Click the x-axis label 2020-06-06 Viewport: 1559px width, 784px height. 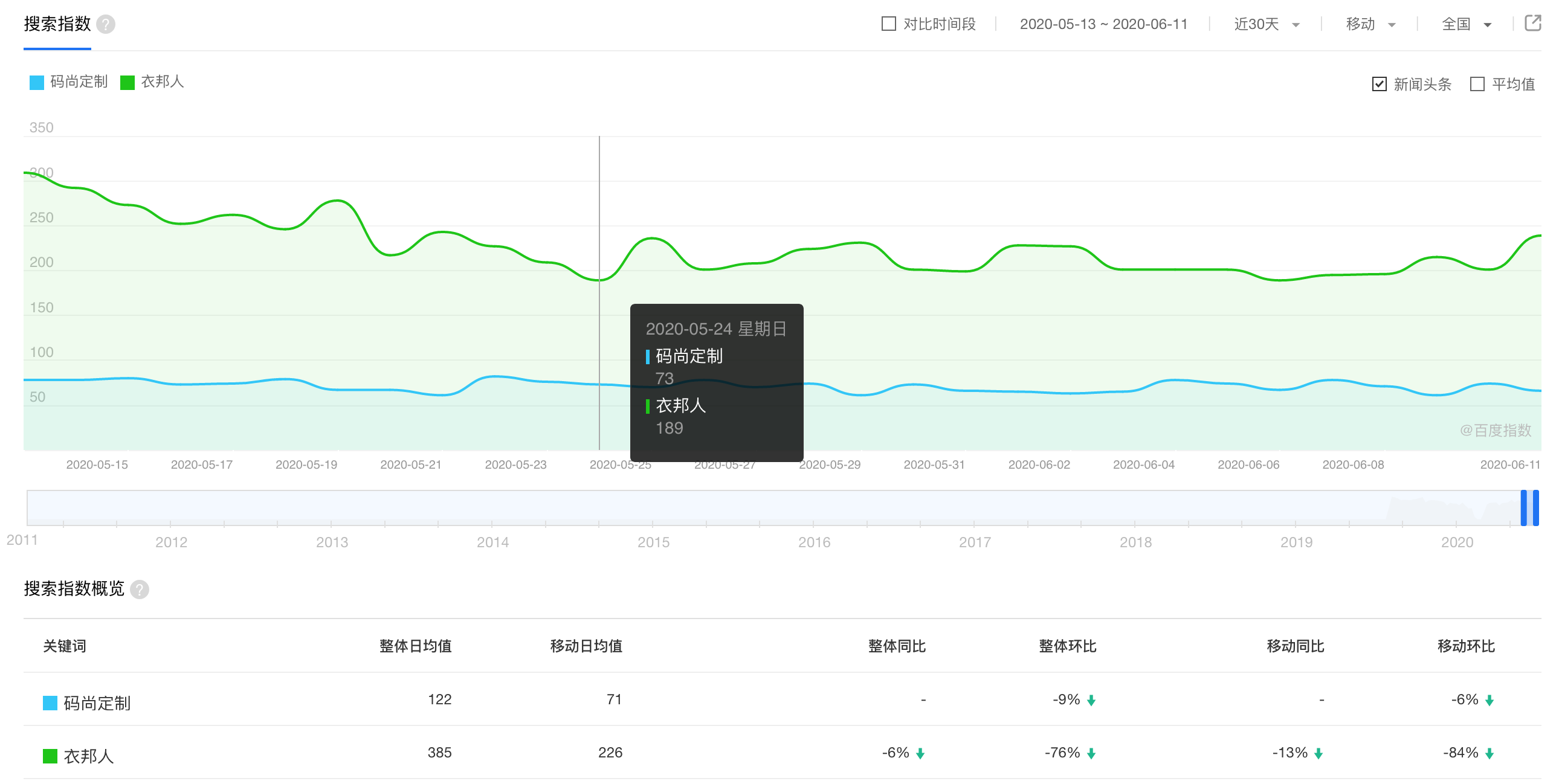click(1248, 464)
